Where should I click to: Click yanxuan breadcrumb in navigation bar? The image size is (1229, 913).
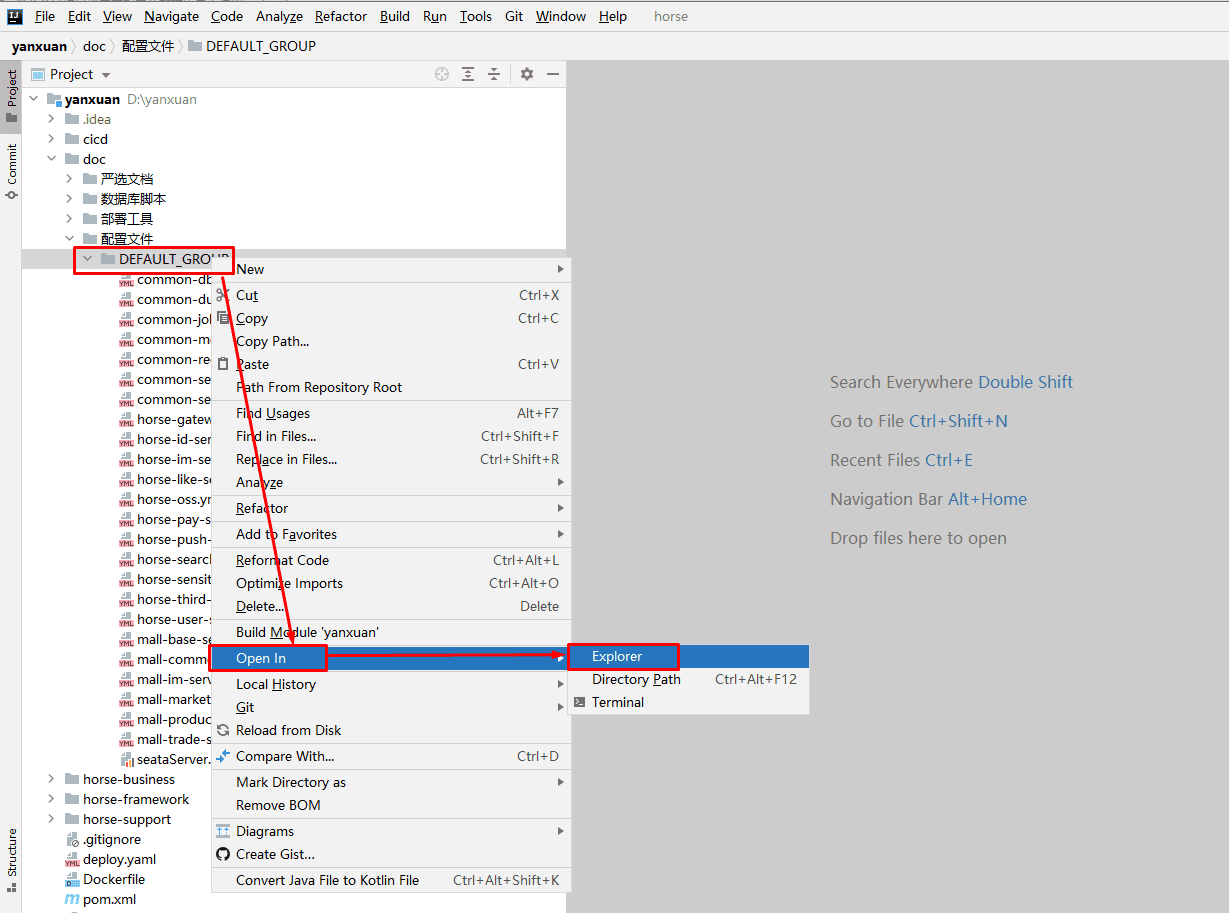[39, 46]
